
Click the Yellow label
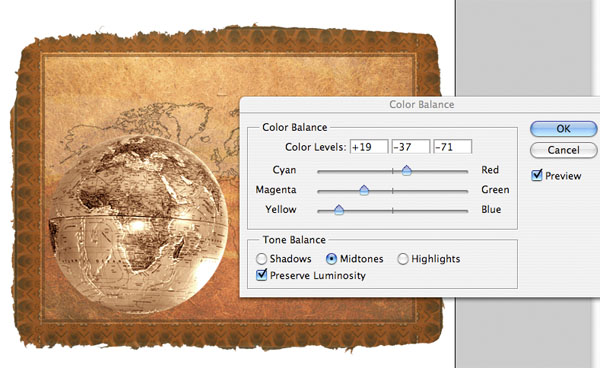[281, 210]
